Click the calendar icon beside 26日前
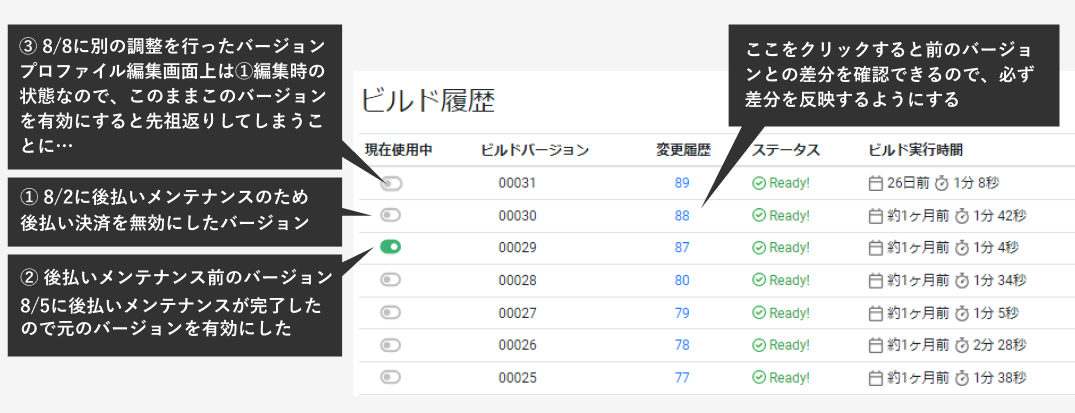 [875, 183]
